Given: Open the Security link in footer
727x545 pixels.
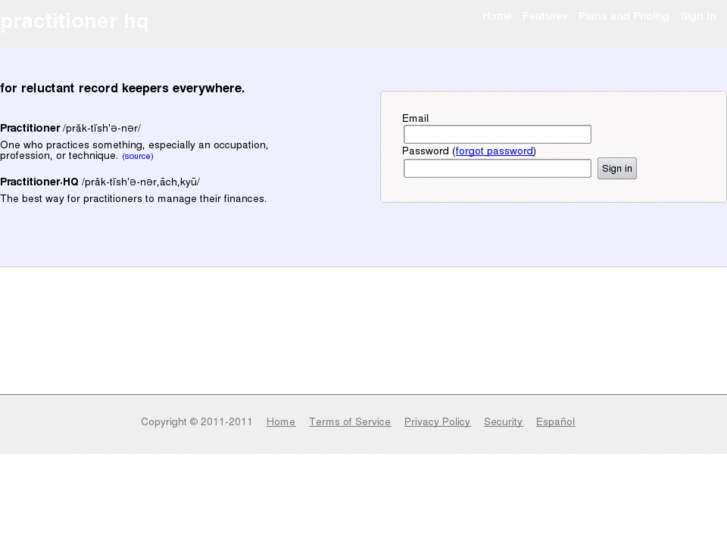Looking at the screenshot, I should [503, 422].
